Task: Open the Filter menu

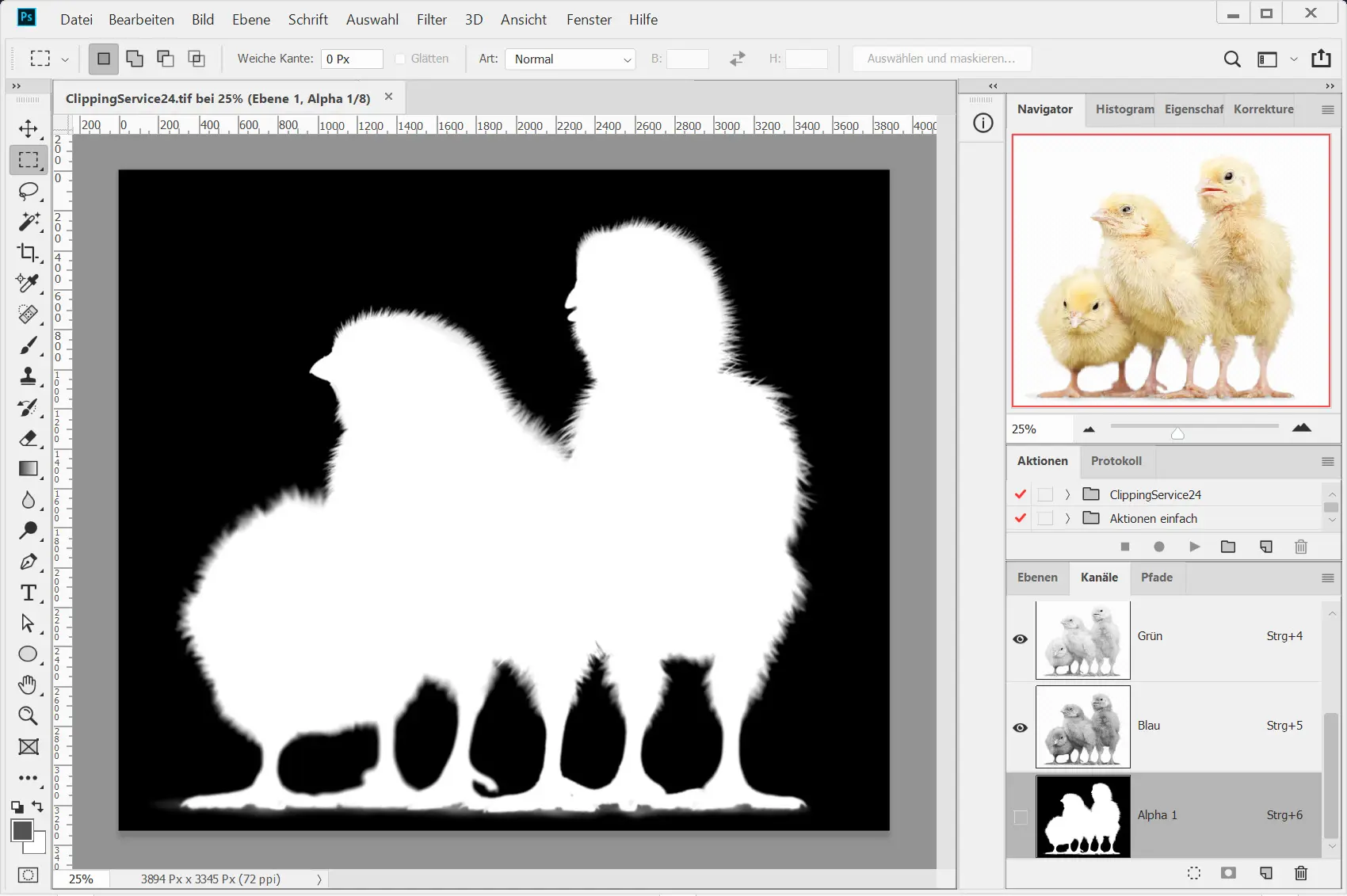Action: coord(431,19)
